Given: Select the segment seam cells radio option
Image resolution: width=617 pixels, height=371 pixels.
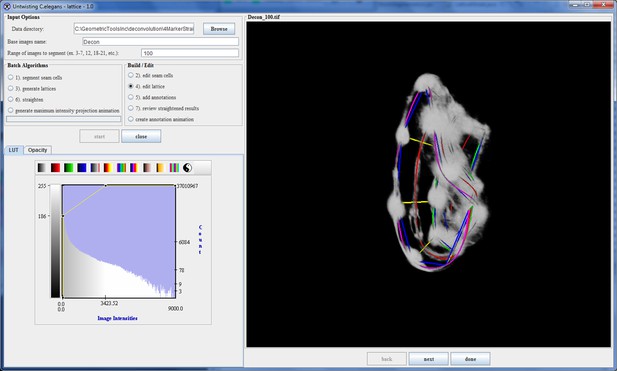Looking at the screenshot, I should tap(11, 78).
